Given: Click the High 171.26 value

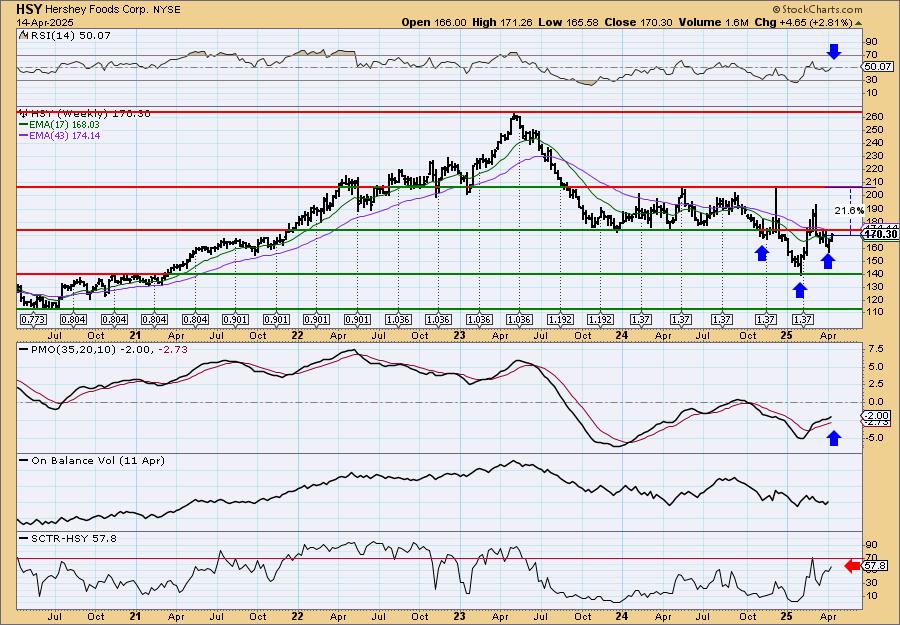Looking at the screenshot, I should coord(502,22).
